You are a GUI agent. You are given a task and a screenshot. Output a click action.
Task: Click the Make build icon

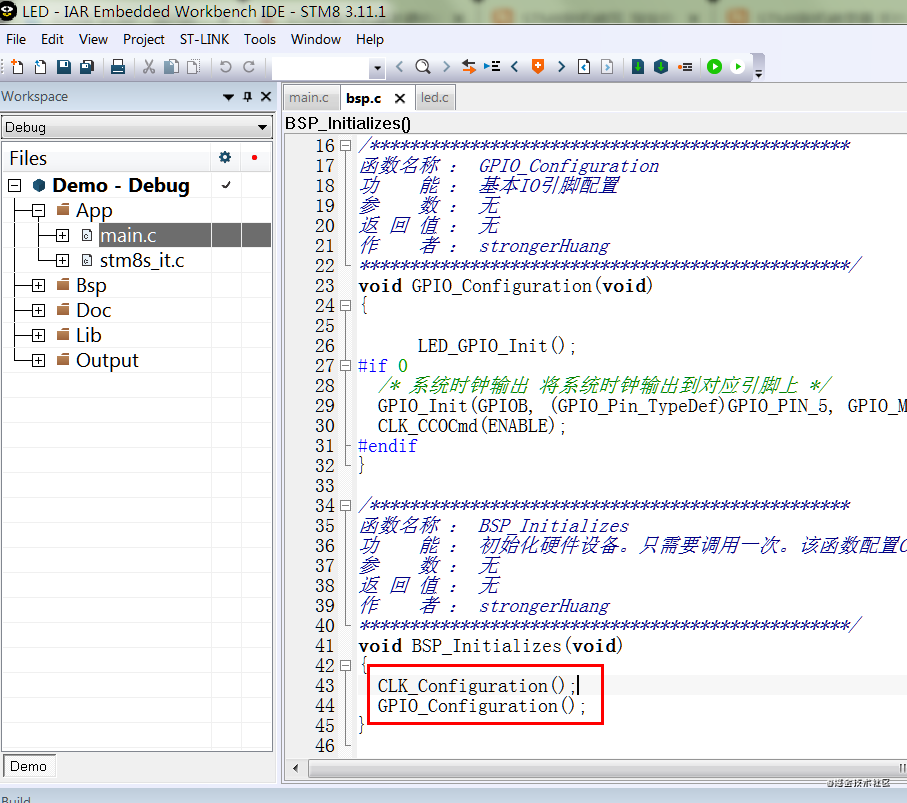point(661,67)
